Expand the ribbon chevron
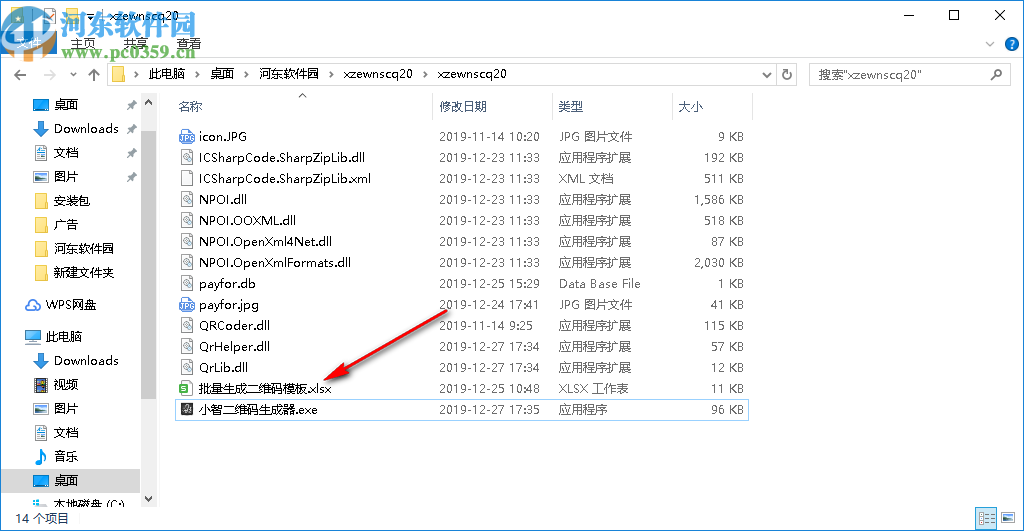The height and width of the screenshot is (531, 1024). (x=990, y=44)
